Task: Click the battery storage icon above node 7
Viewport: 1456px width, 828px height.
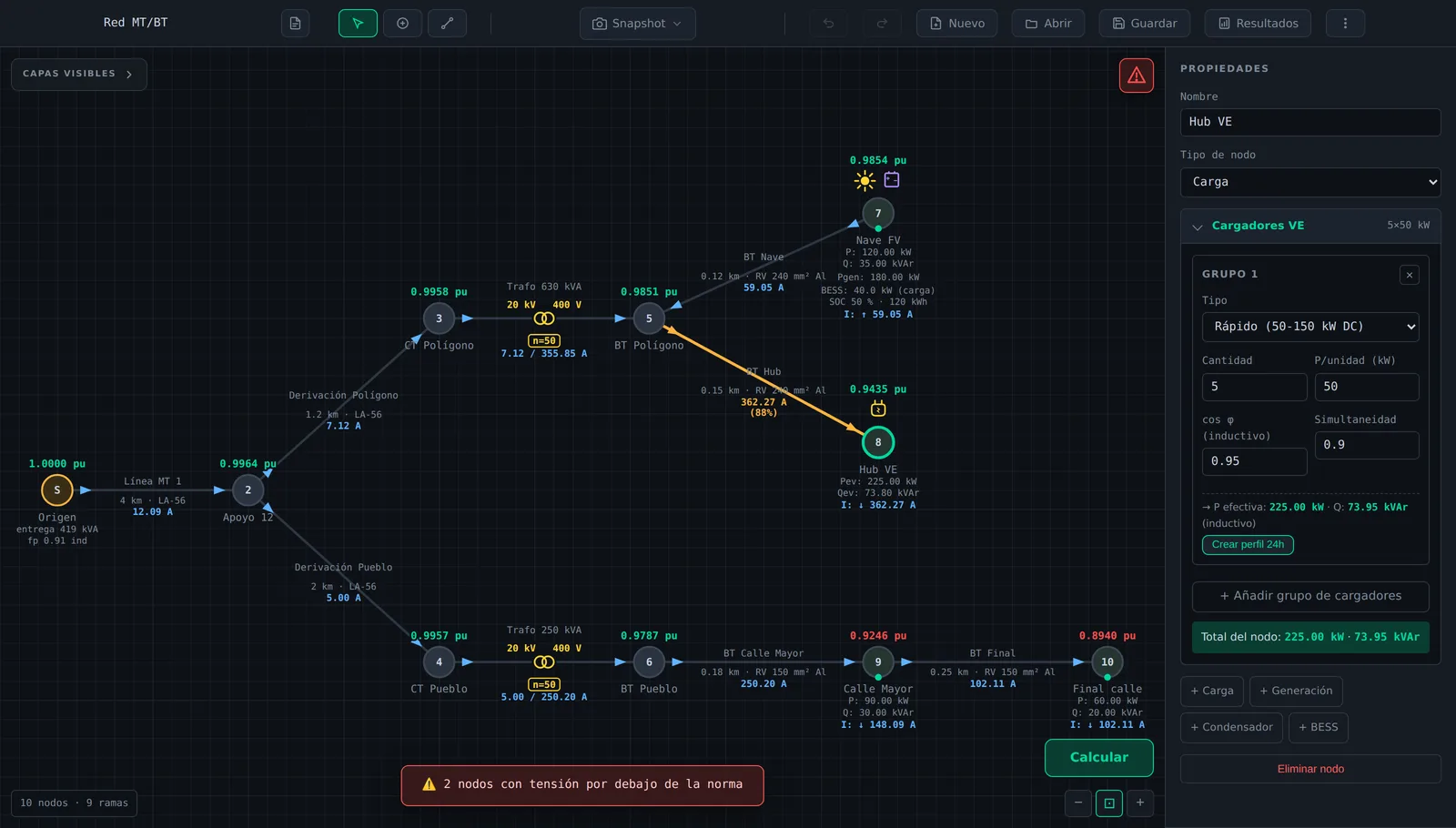Action: click(x=892, y=180)
